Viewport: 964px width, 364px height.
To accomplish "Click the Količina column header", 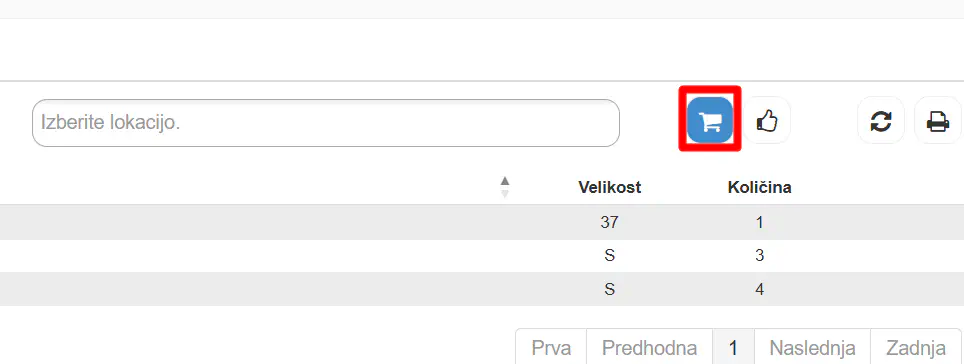I will click(759, 188).
